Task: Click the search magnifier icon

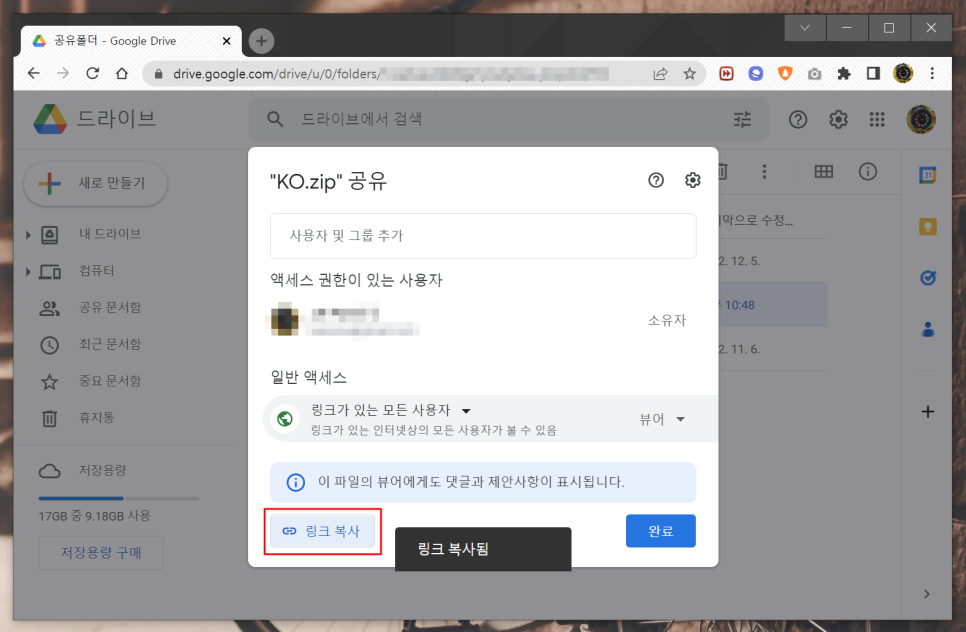Action: [275, 119]
